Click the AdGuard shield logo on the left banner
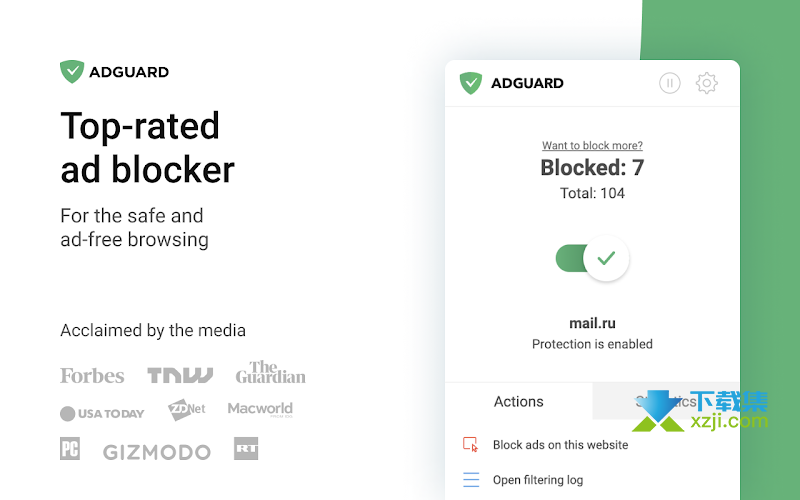The height and width of the screenshot is (500, 800). point(71,72)
